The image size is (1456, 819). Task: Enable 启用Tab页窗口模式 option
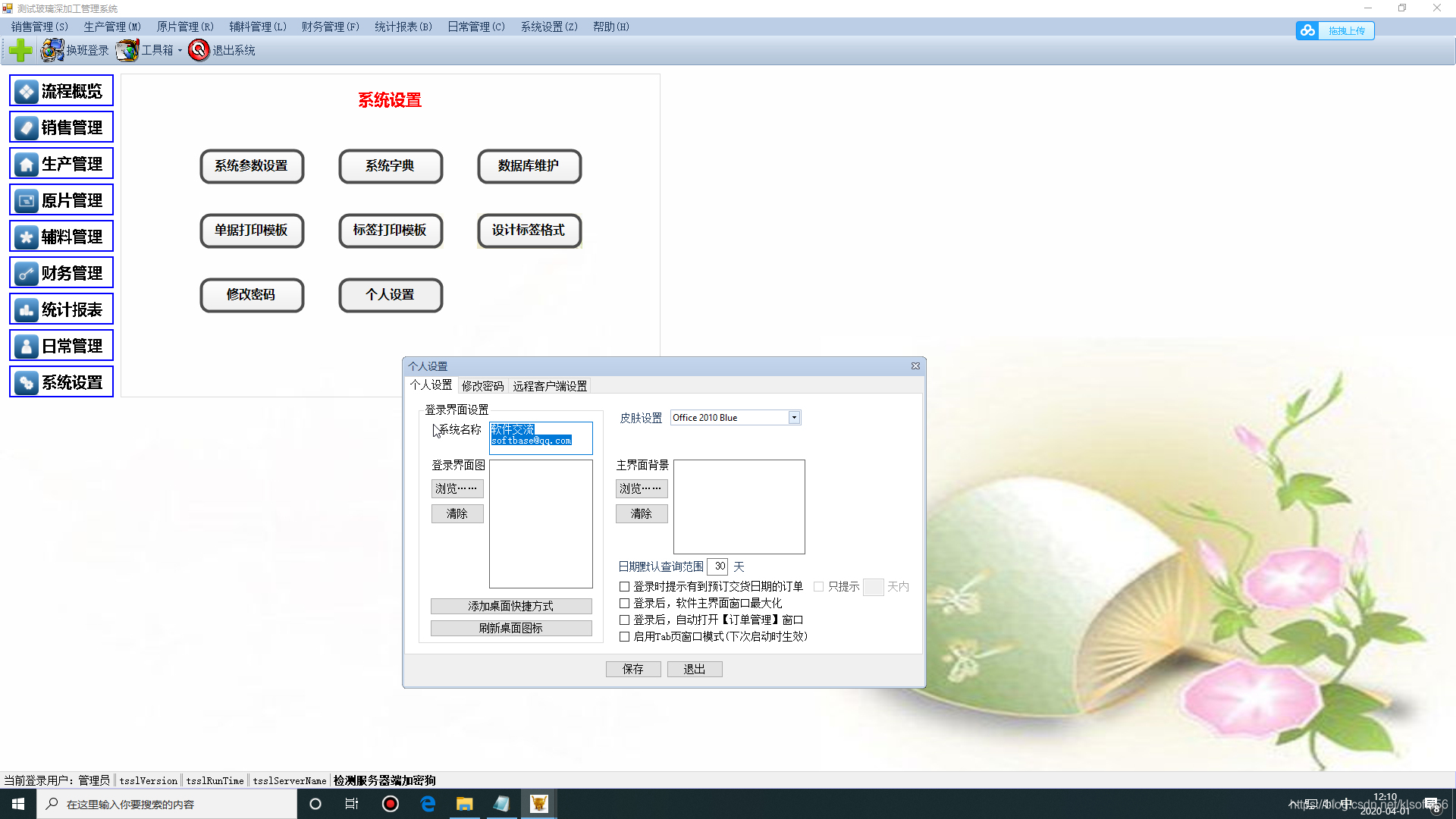pos(624,636)
